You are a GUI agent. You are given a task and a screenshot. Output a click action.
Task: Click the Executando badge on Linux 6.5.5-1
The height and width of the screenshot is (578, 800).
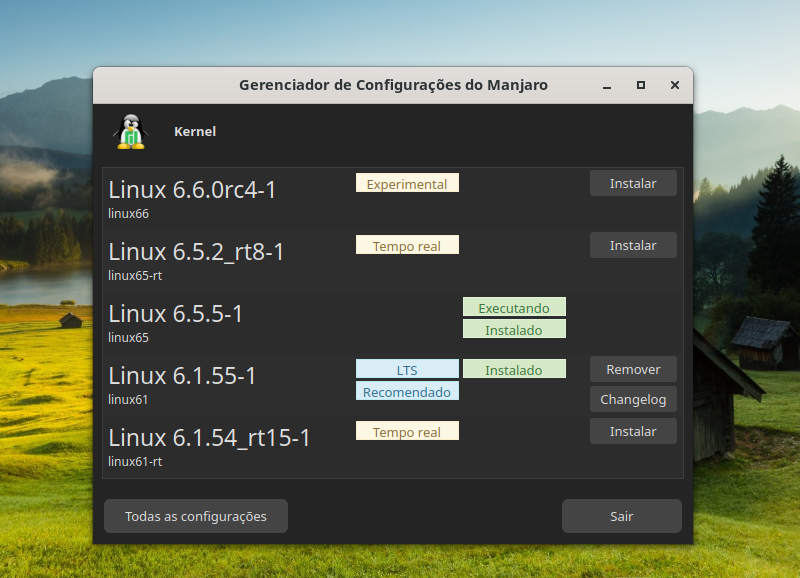[x=514, y=307]
